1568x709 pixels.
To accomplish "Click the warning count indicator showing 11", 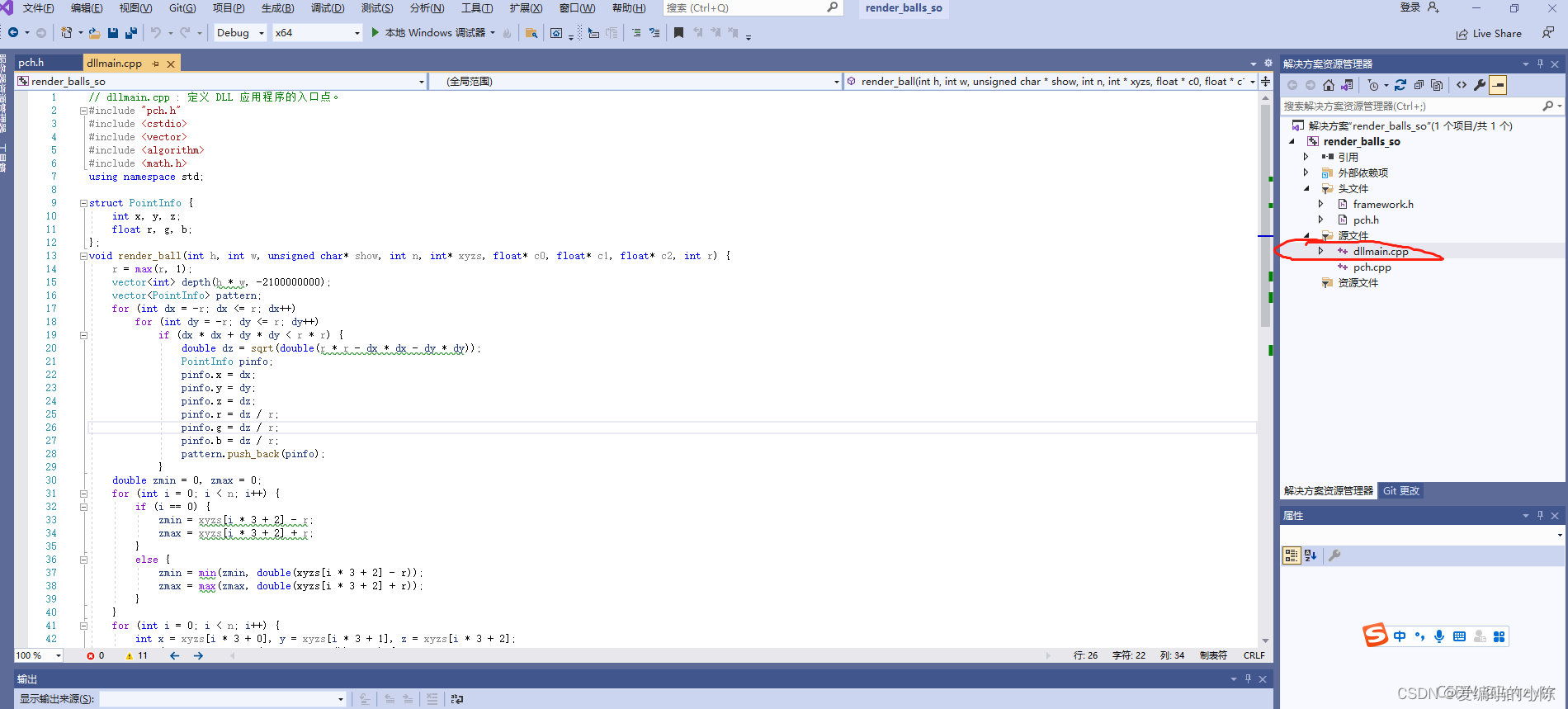I will tap(137, 655).
